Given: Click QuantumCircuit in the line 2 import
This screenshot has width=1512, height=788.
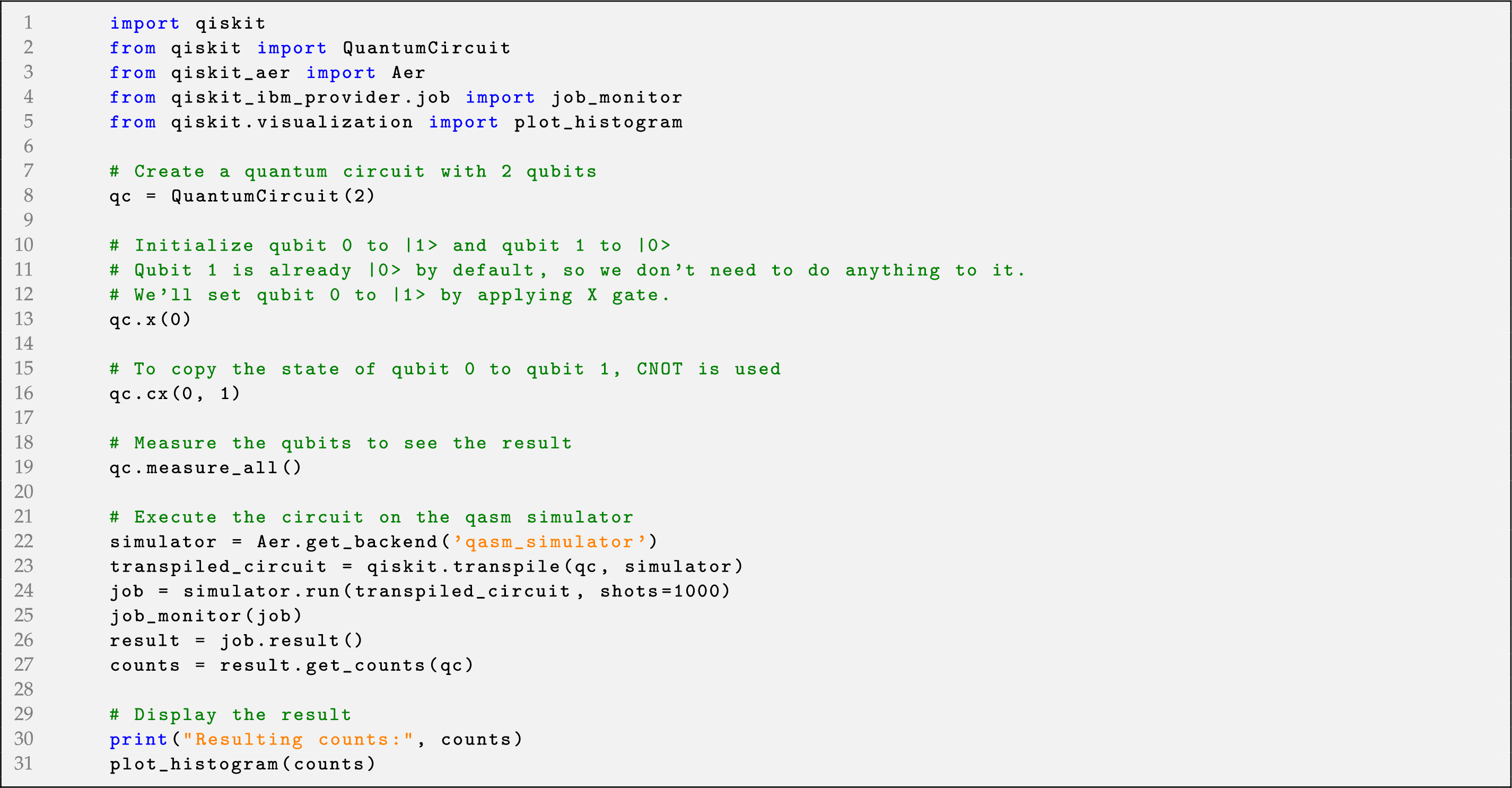Looking at the screenshot, I should click(426, 48).
